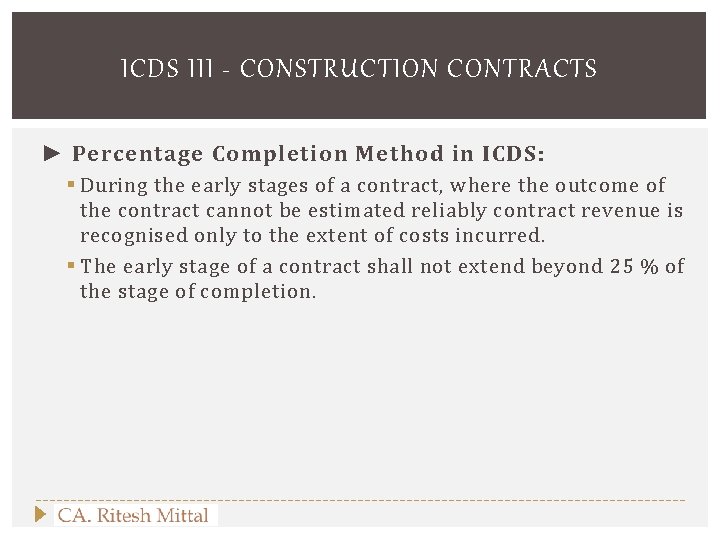Click the words 'The early stage of a contract'
720x540 pixels.
(220, 266)
